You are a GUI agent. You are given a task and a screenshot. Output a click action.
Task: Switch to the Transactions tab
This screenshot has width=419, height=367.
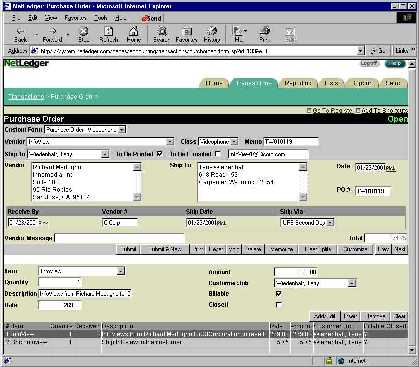coord(254,83)
